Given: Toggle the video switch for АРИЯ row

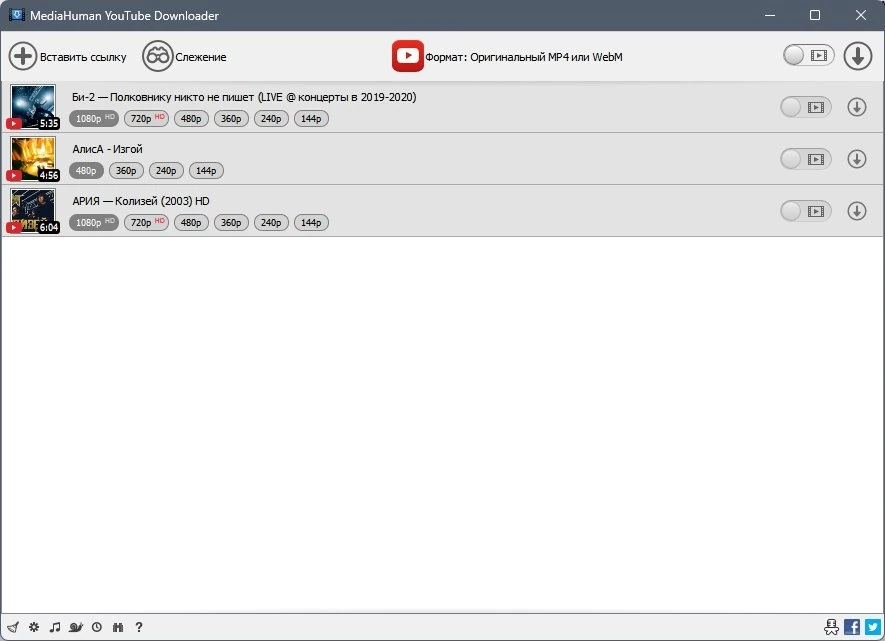Looking at the screenshot, I should pyautogui.click(x=805, y=211).
